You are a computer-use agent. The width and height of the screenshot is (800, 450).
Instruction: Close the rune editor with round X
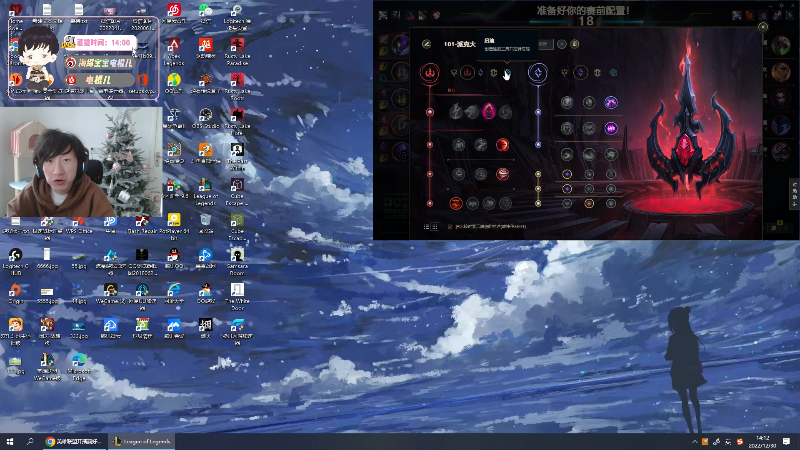pyautogui.click(x=763, y=27)
